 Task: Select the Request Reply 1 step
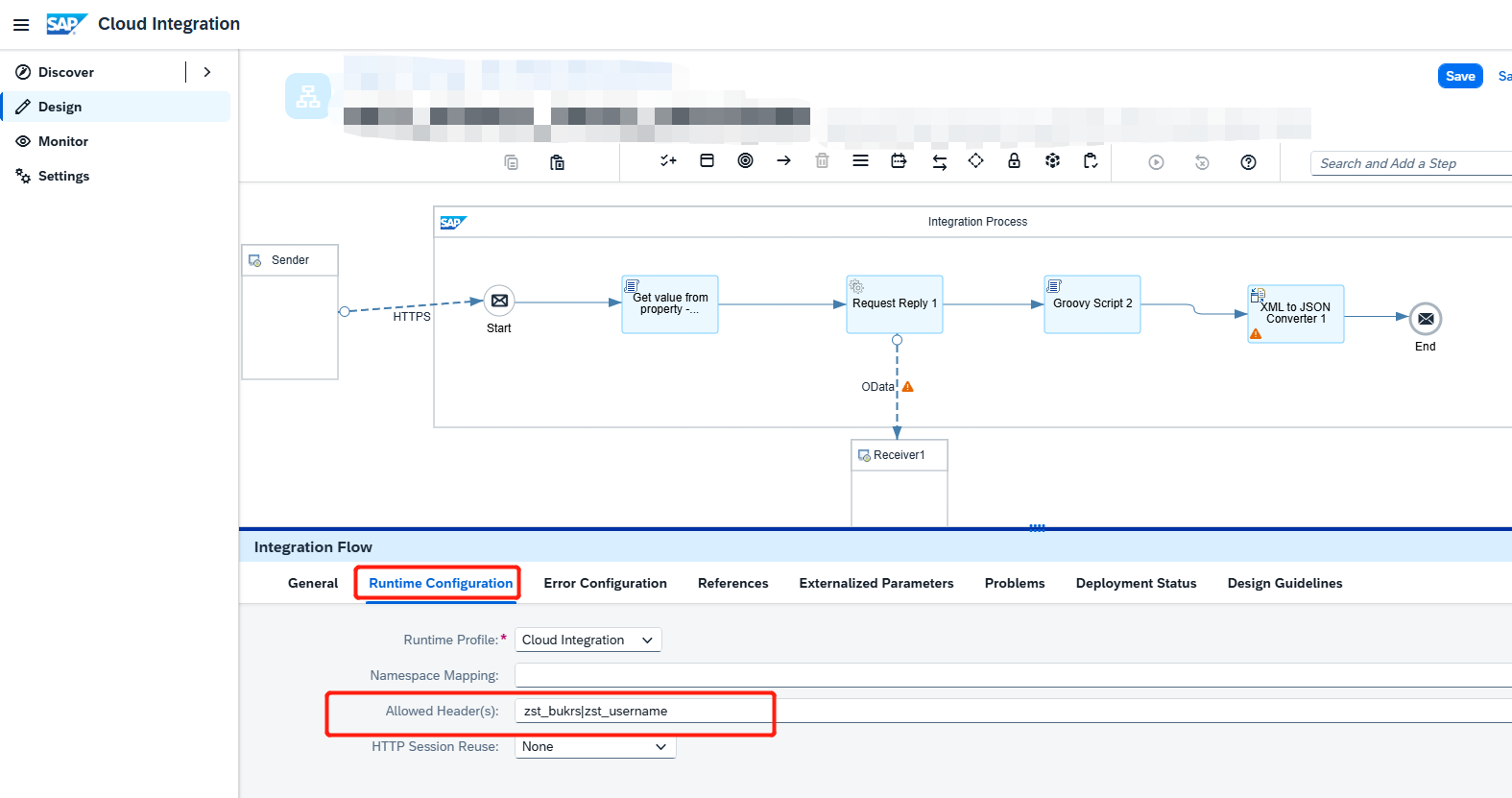tap(895, 304)
